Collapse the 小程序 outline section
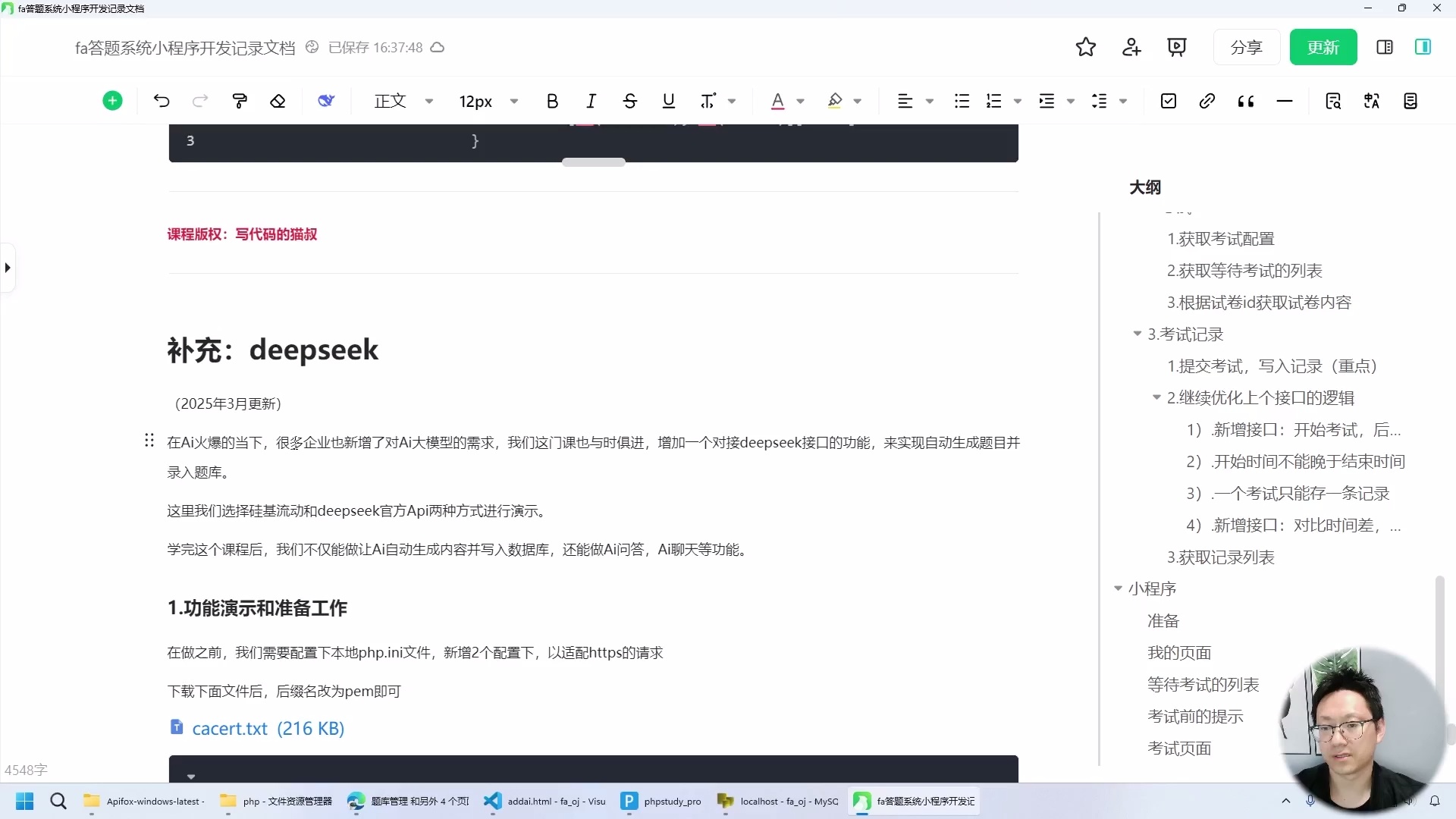Screen dimensions: 1456x819 [1118, 588]
